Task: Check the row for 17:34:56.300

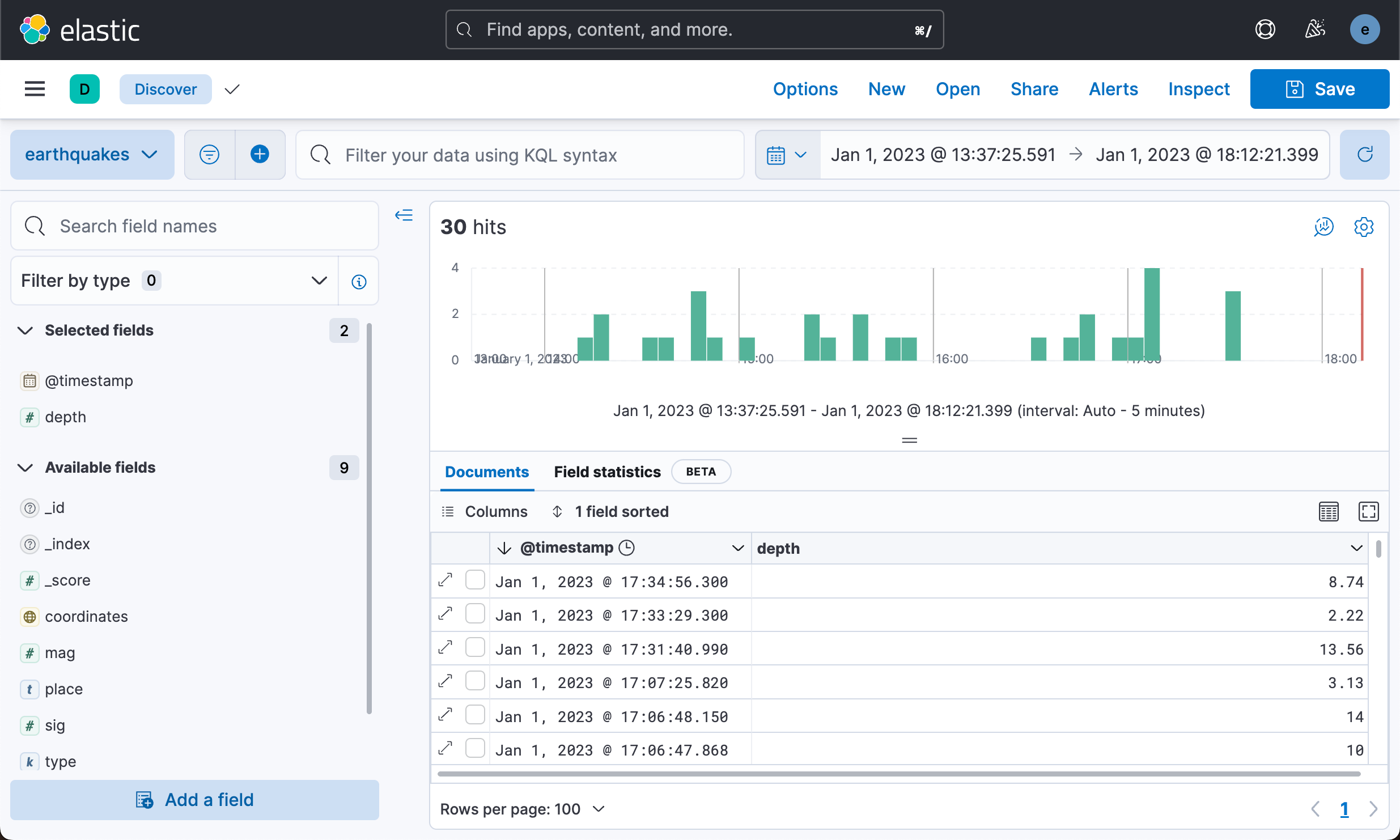Action: coord(475,580)
